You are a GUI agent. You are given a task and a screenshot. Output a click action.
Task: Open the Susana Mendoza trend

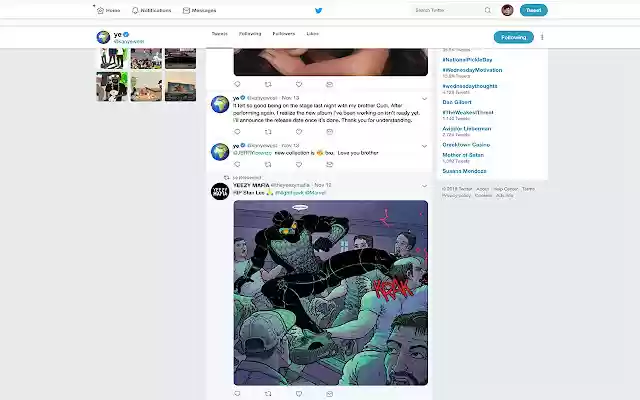464,171
